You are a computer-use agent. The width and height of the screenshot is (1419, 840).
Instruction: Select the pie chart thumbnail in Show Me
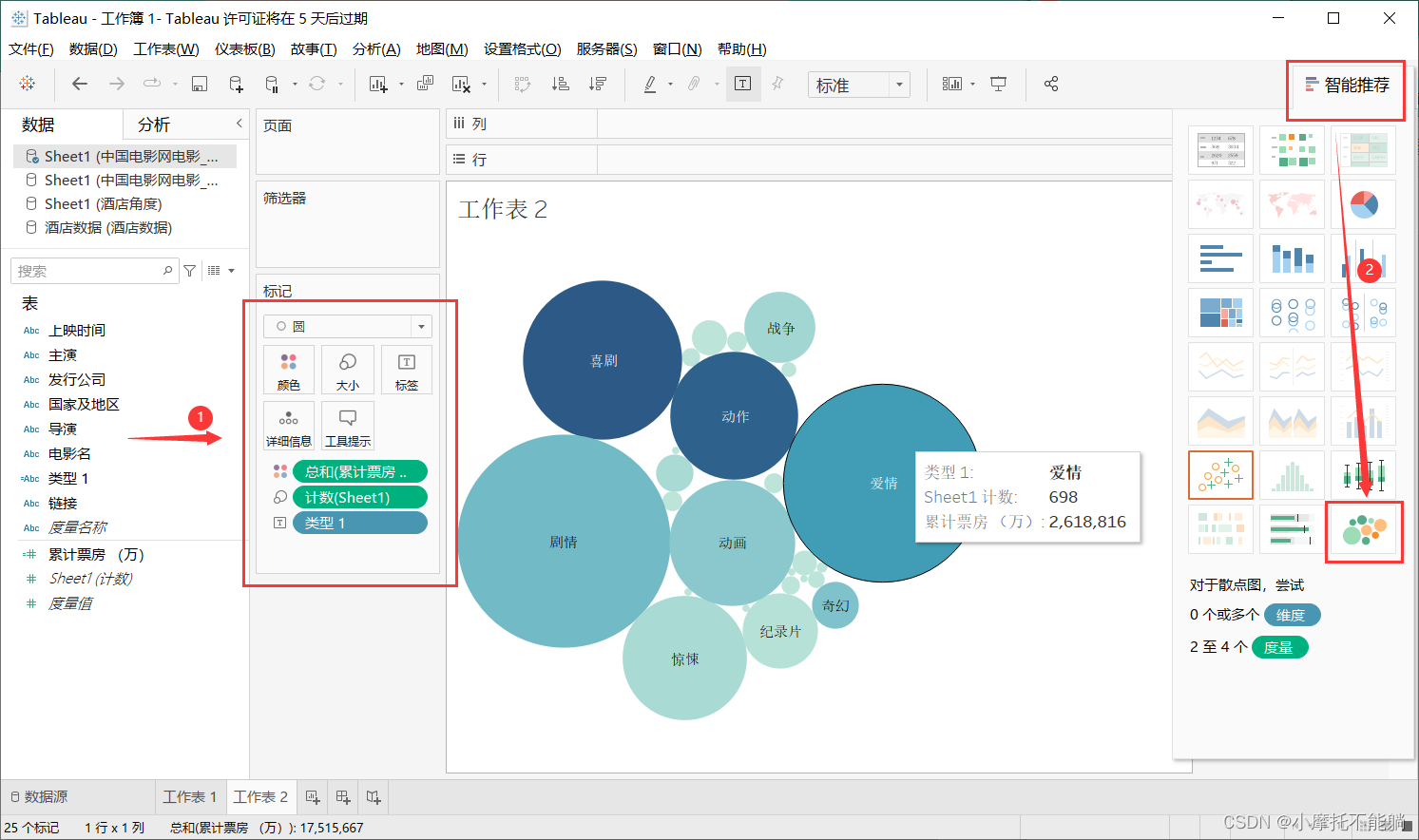[1364, 204]
